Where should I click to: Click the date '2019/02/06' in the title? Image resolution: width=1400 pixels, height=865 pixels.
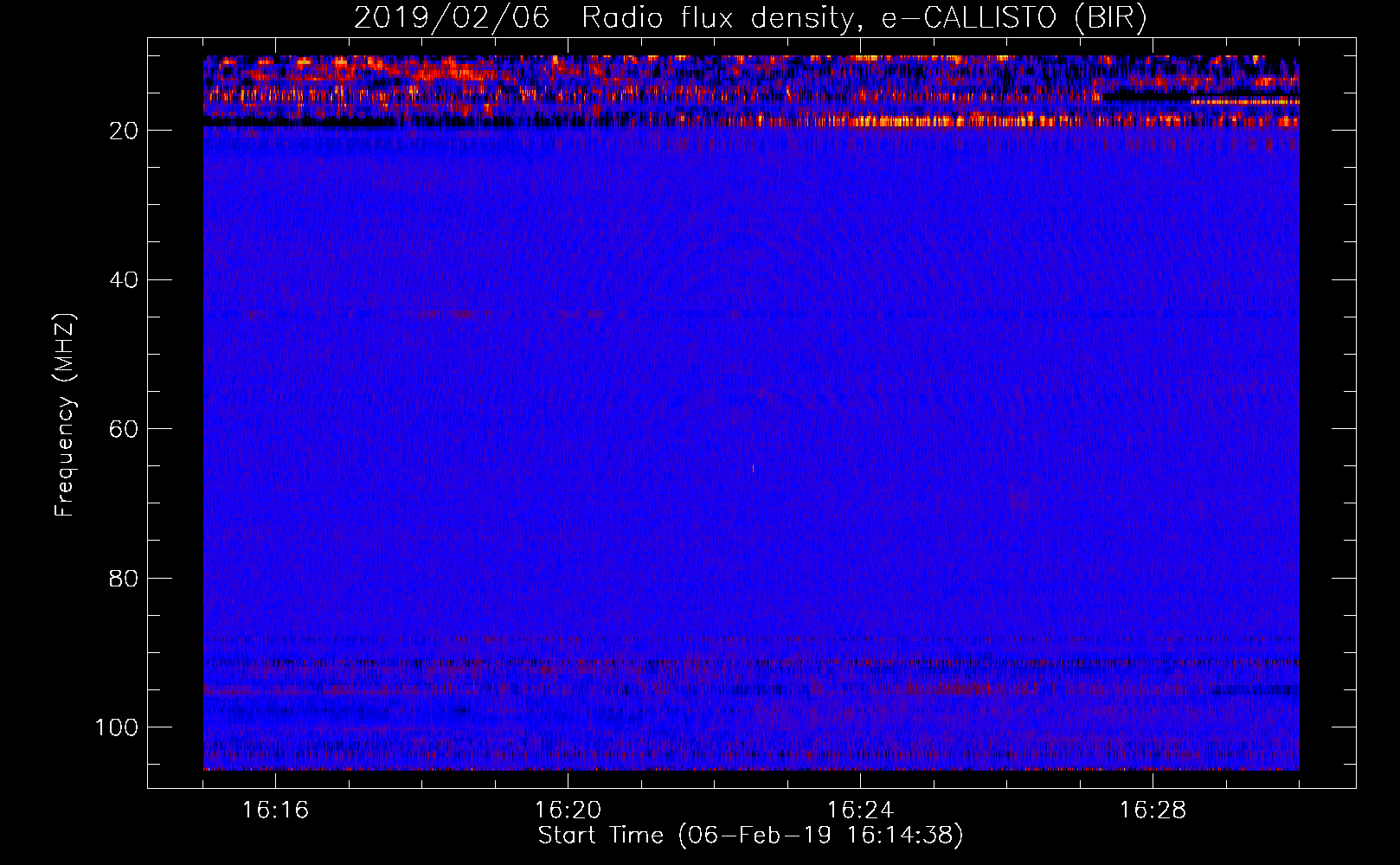[452, 17]
